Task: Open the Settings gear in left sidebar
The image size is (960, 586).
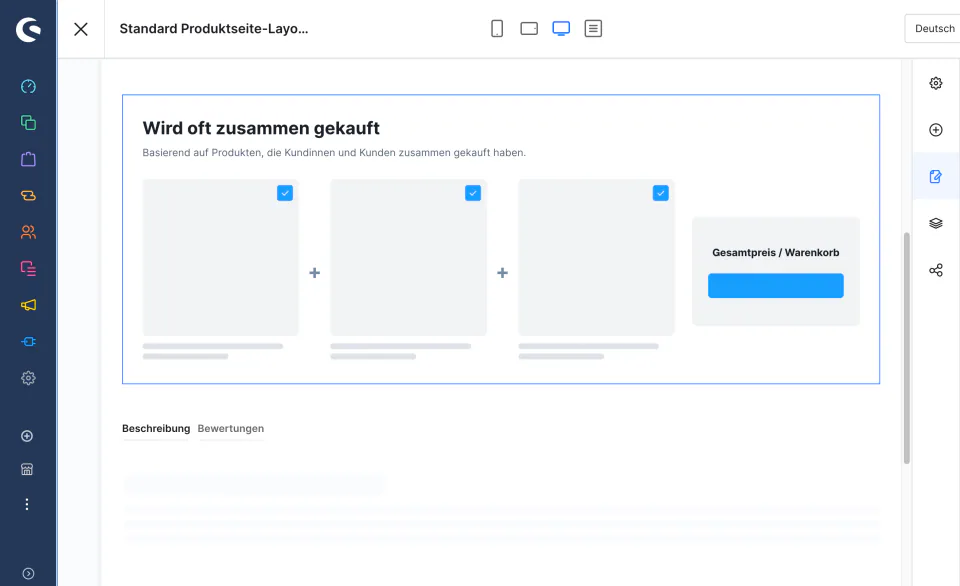Action: tap(28, 378)
